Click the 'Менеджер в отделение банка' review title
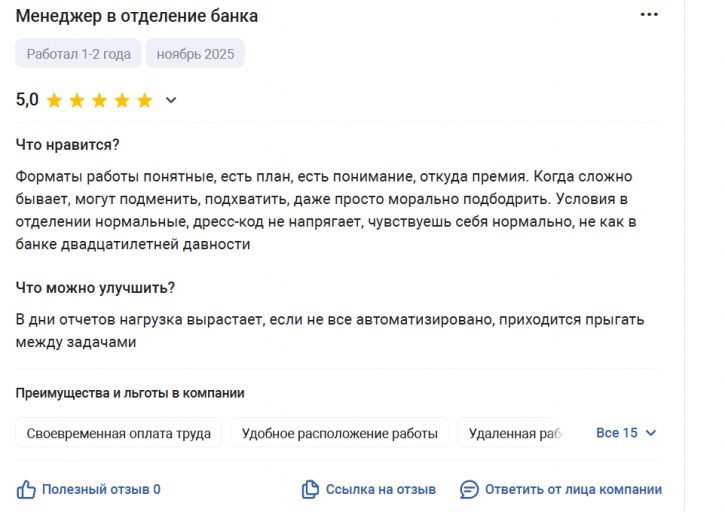 point(137,16)
